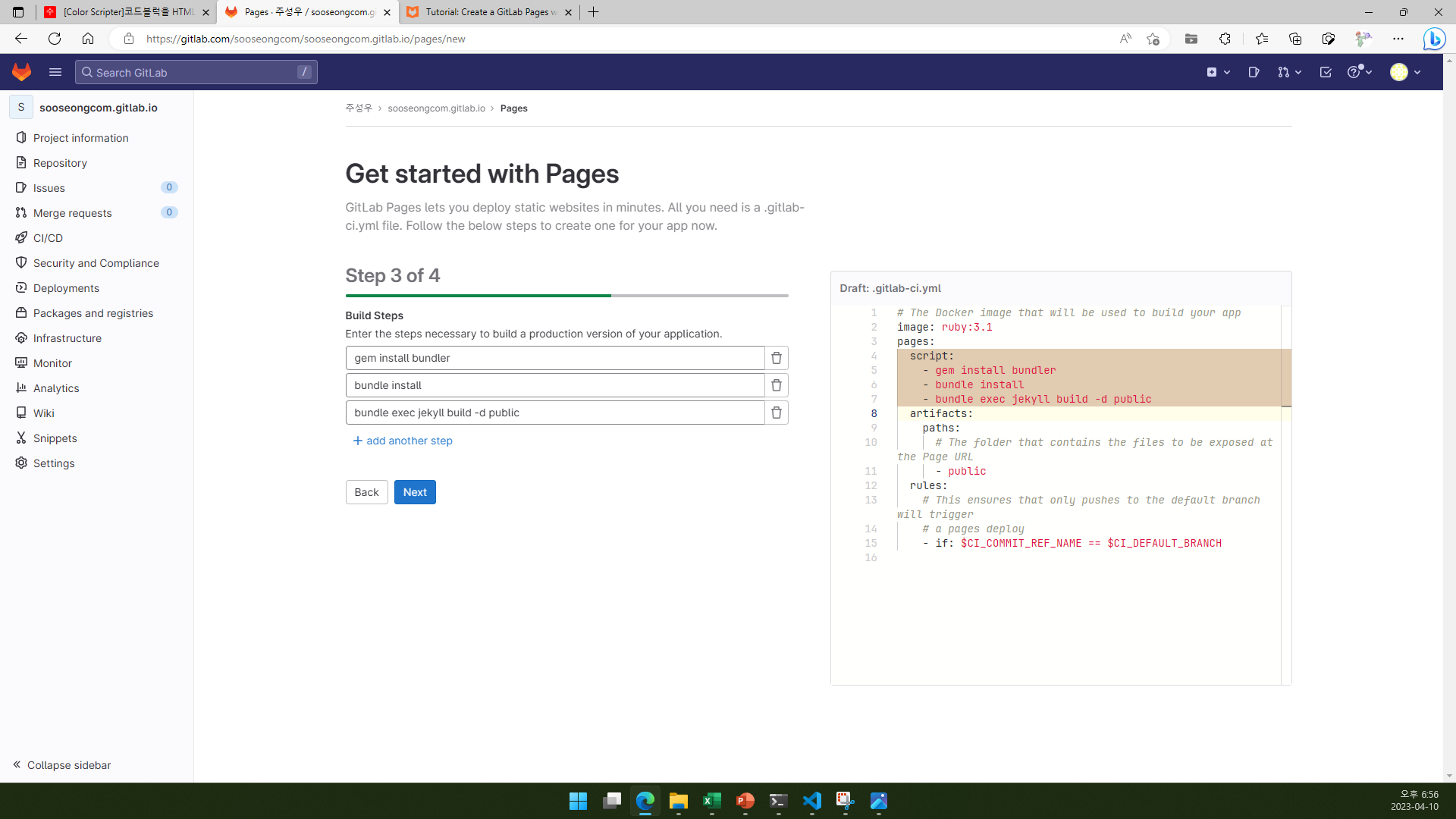Click the Security and Compliance icon
The width and height of the screenshot is (1456, 819).
click(x=22, y=263)
